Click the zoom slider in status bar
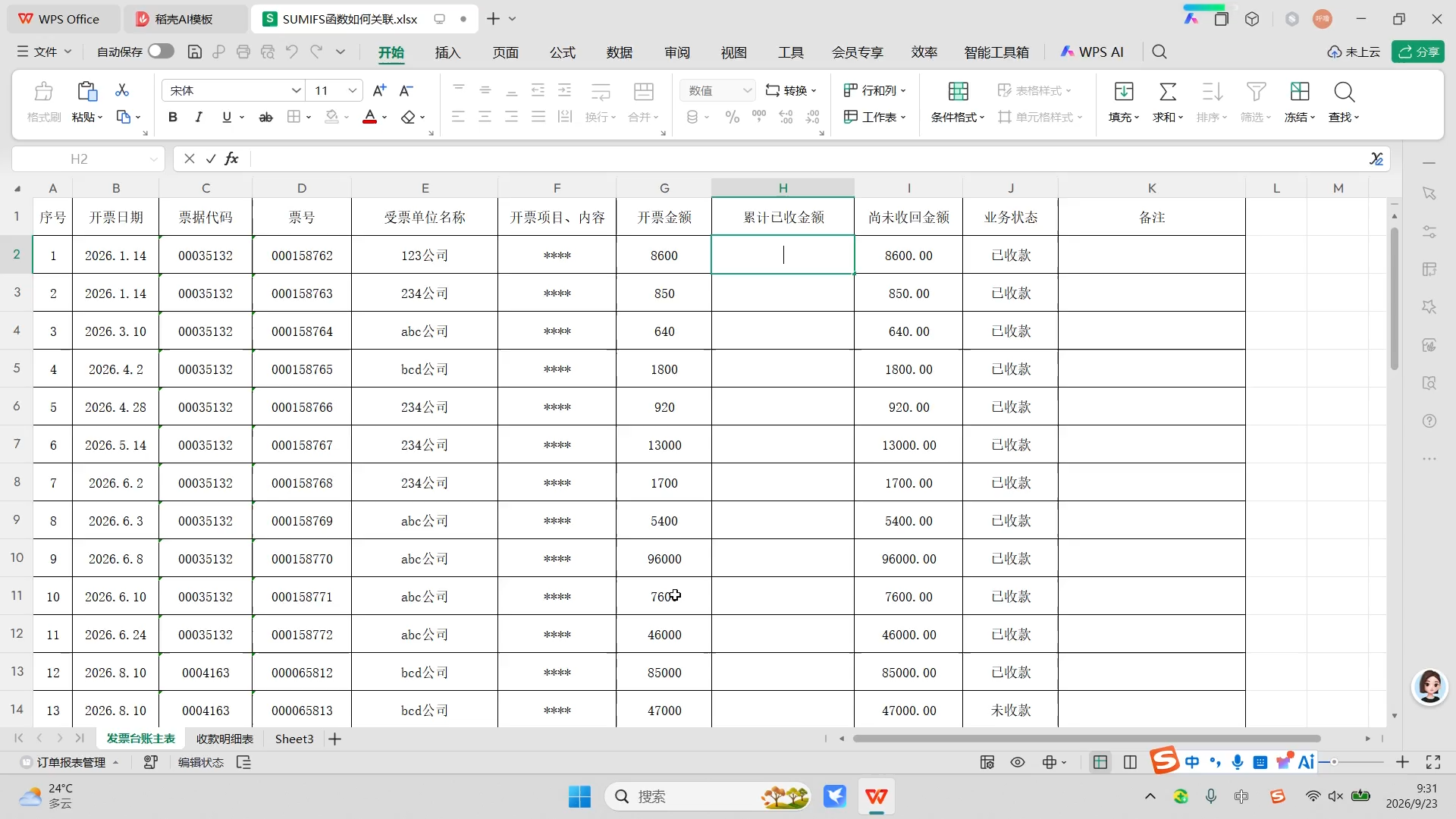 pos(1334,762)
